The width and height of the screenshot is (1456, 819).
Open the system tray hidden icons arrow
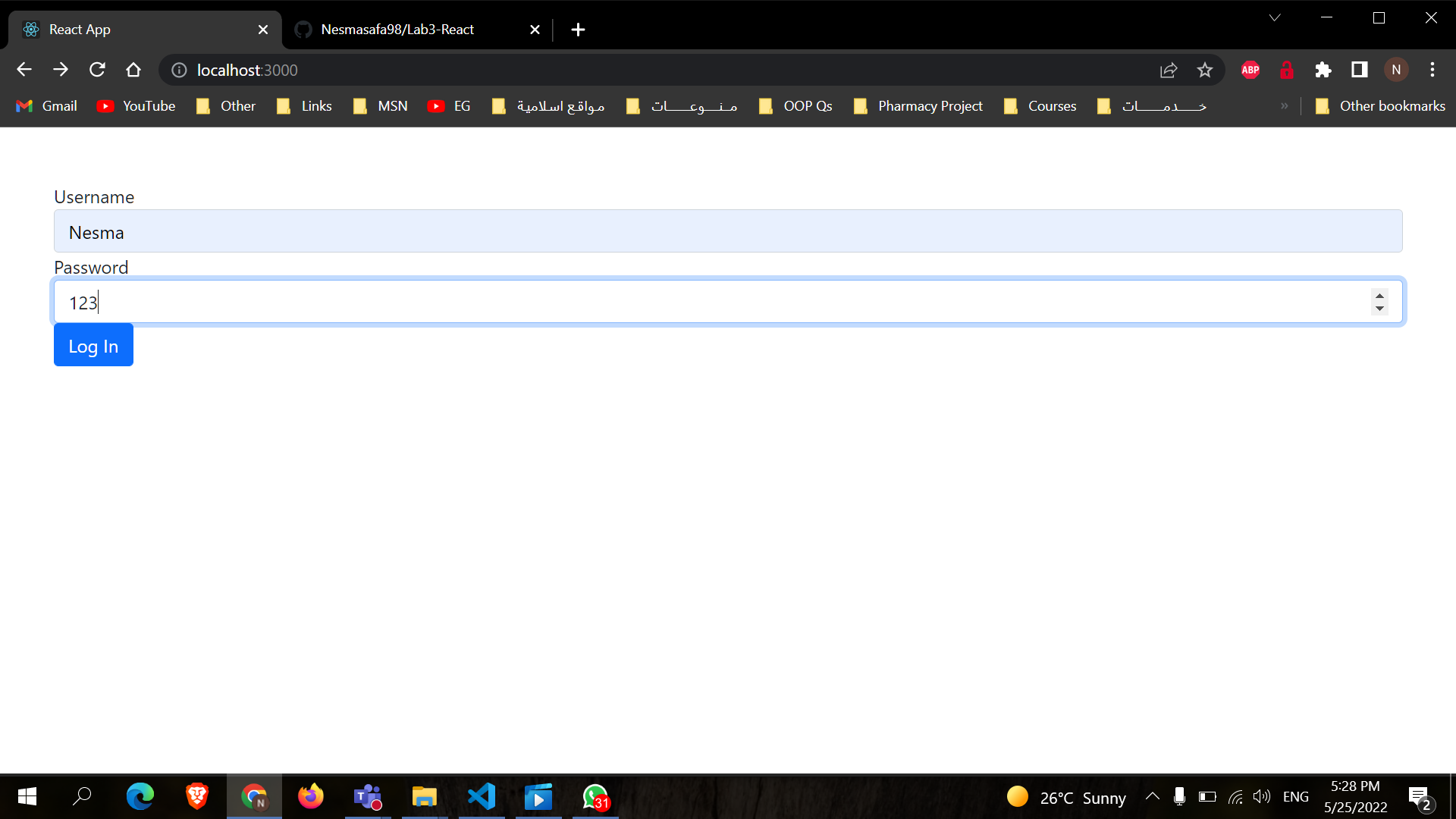pos(1153,796)
